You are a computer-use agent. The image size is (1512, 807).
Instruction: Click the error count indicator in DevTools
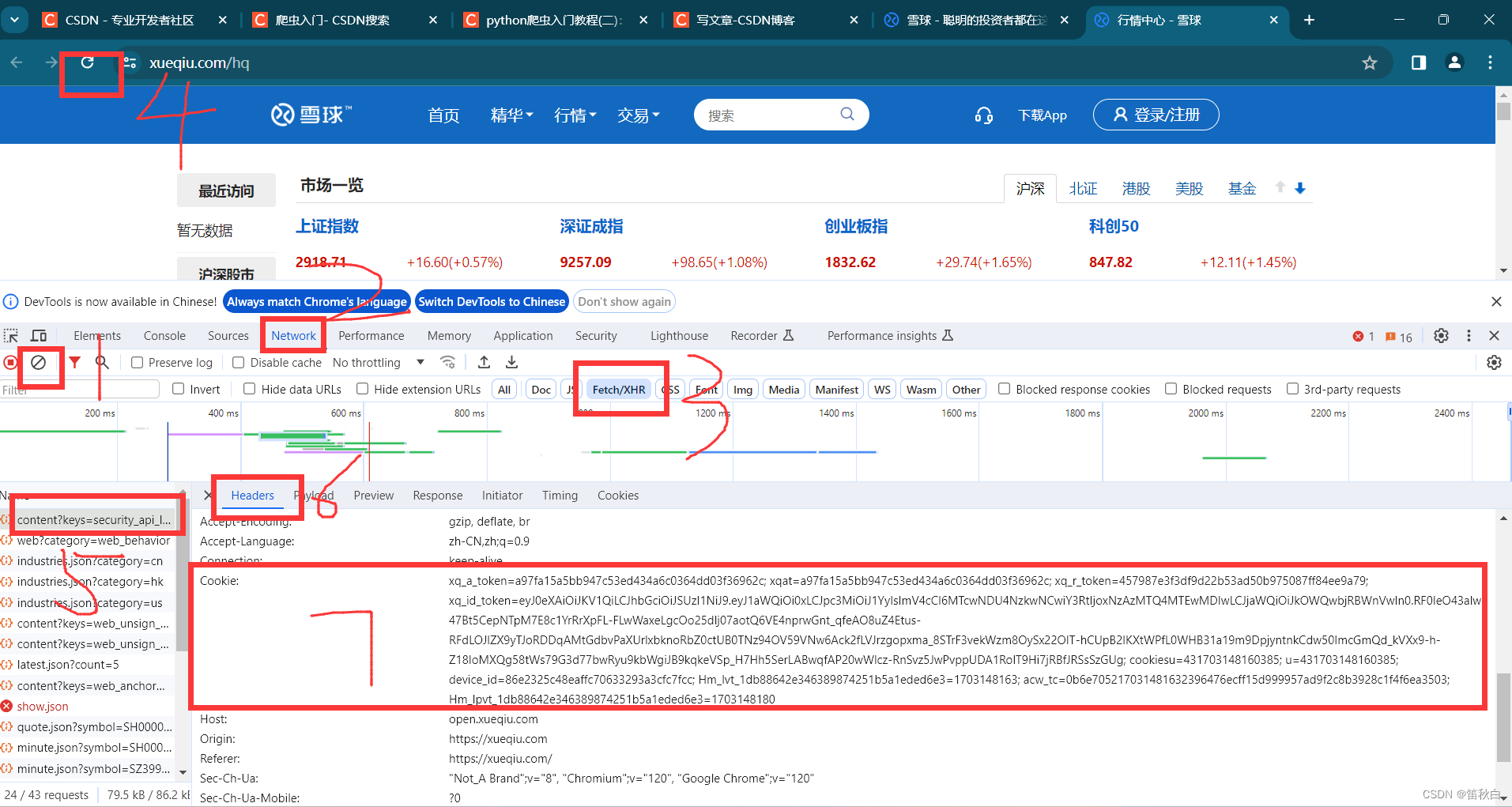1363,336
